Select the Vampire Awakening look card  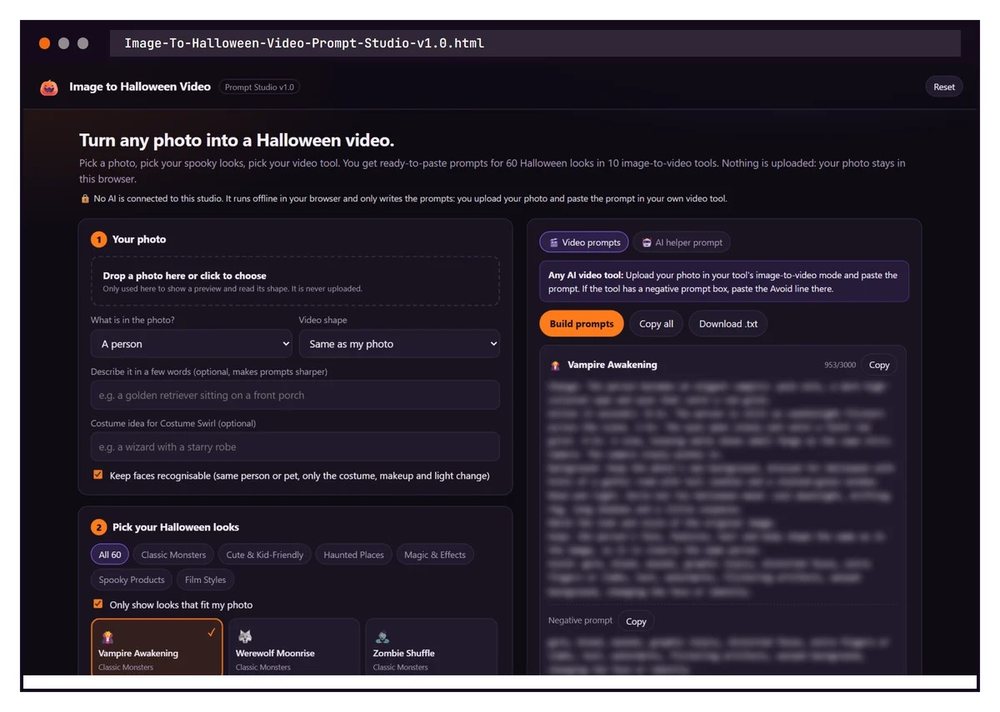(x=157, y=647)
